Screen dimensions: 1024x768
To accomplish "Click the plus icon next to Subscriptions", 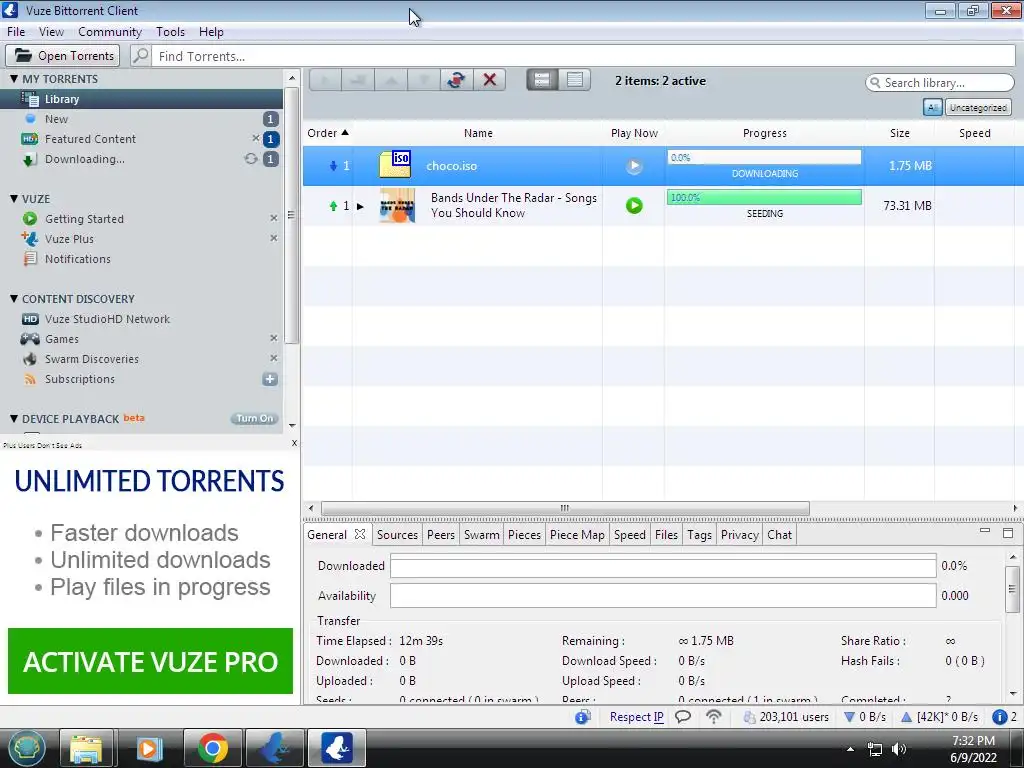I will coord(270,379).
